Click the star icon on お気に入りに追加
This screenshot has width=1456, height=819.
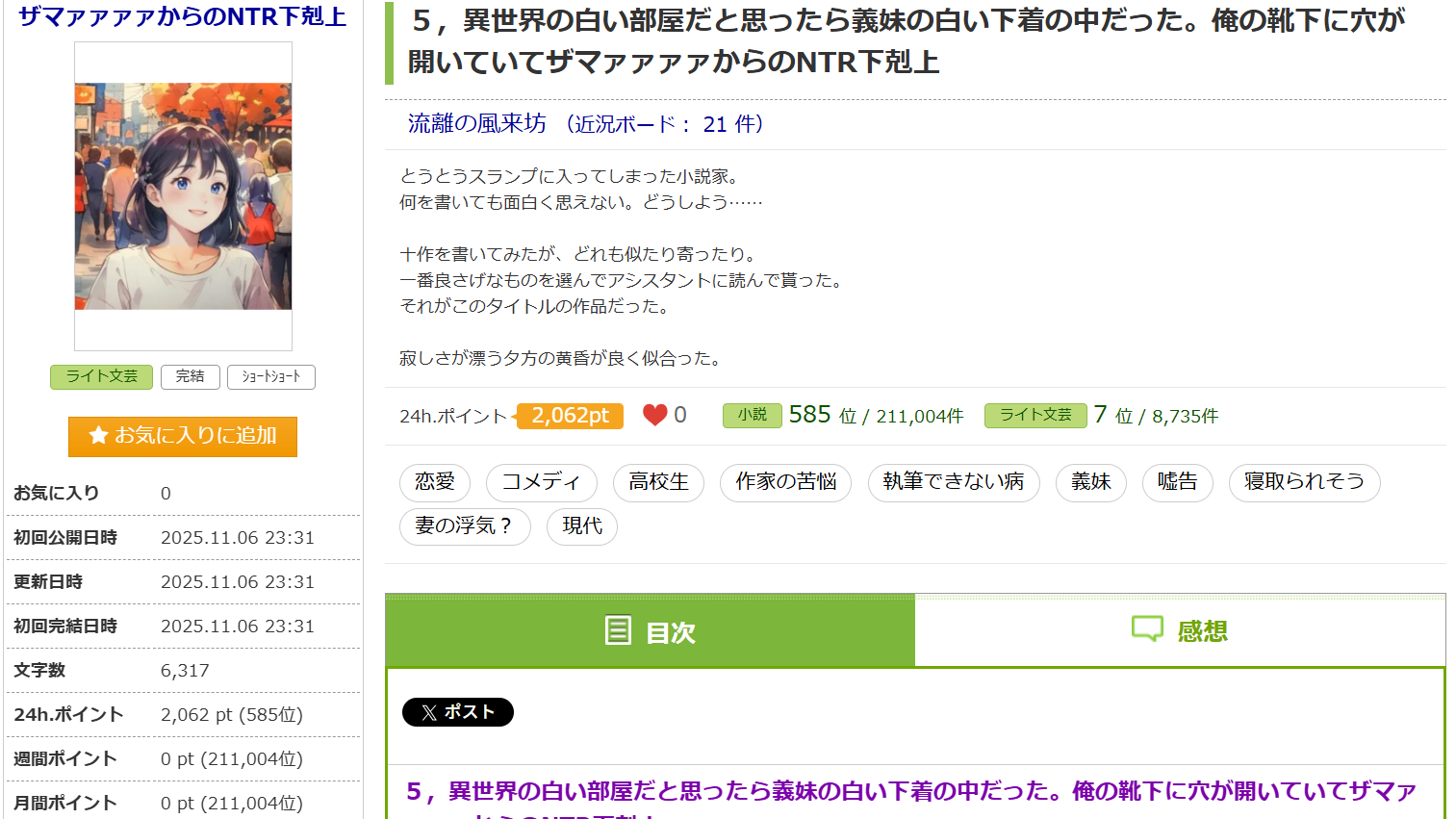tap(98, 436)
